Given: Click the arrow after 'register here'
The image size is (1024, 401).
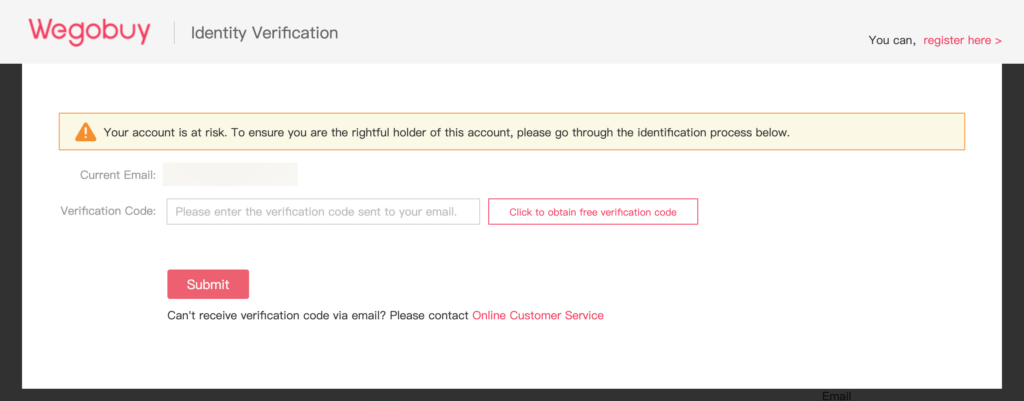Looking at the screenshot, I should point(998,40).
